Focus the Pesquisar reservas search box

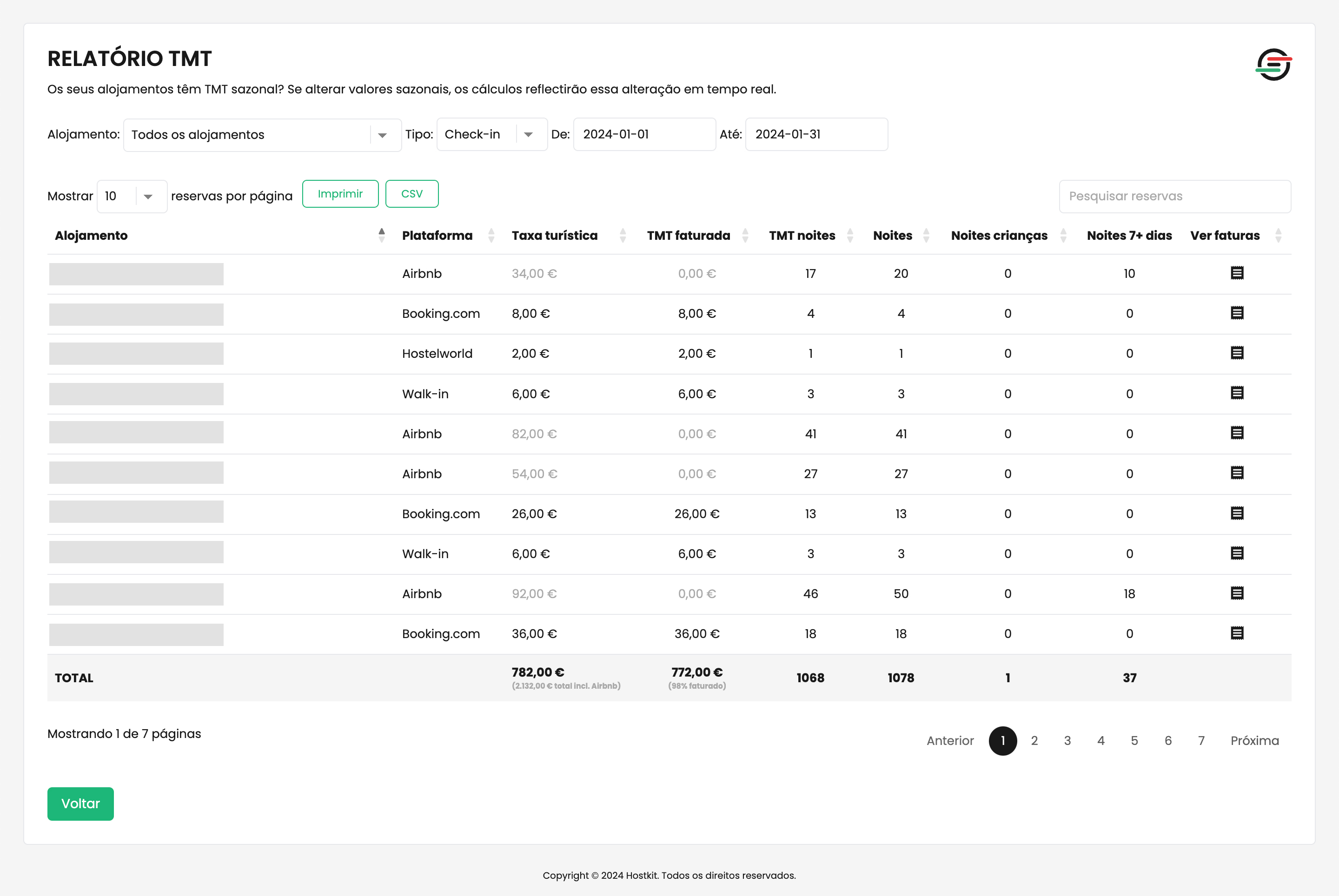coord(1175,197)
